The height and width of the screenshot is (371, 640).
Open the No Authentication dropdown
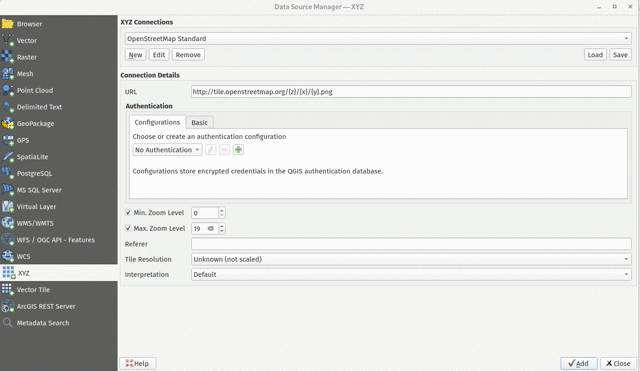click(167, 150)
